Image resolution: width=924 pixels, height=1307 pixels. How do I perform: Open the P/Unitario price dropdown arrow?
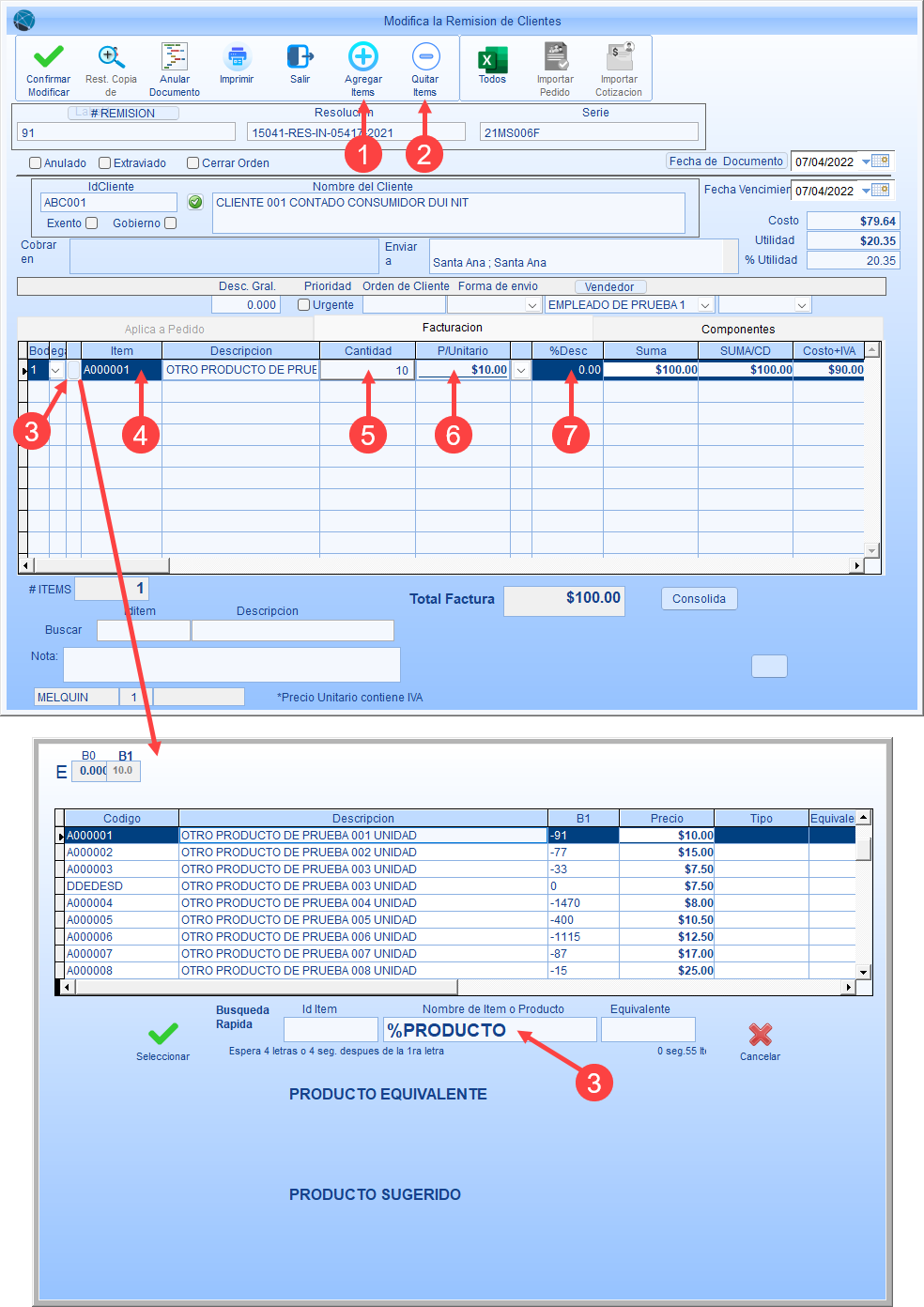pos(521,370)
